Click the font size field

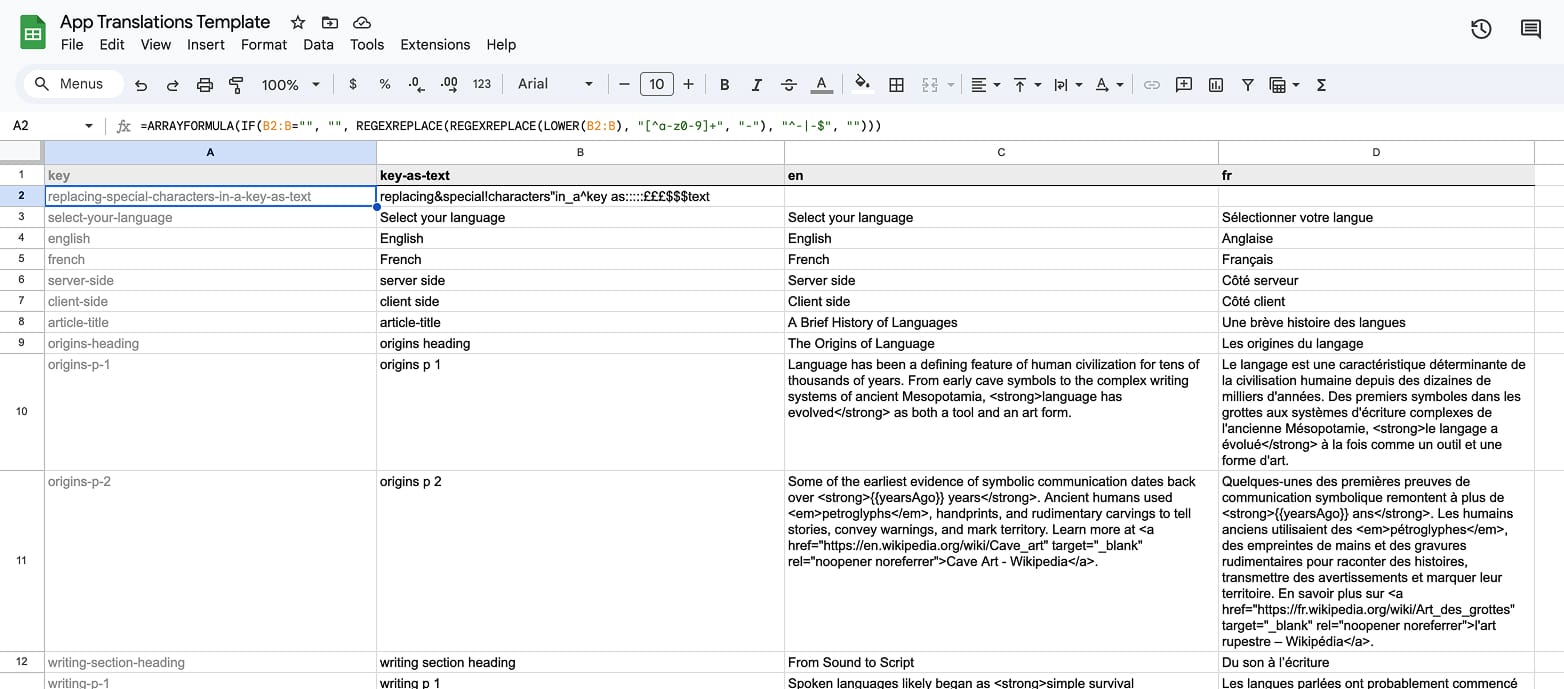(x=656, y=85)
